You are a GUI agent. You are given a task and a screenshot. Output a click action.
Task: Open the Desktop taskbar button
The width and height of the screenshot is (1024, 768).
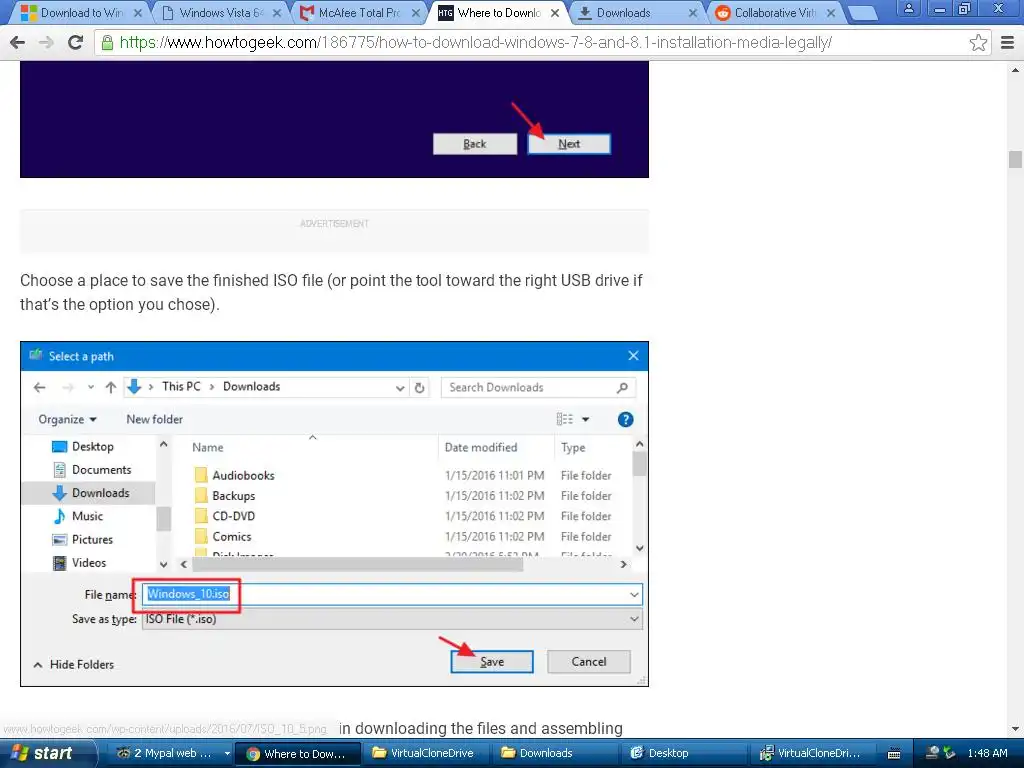(x=684, y=754)
